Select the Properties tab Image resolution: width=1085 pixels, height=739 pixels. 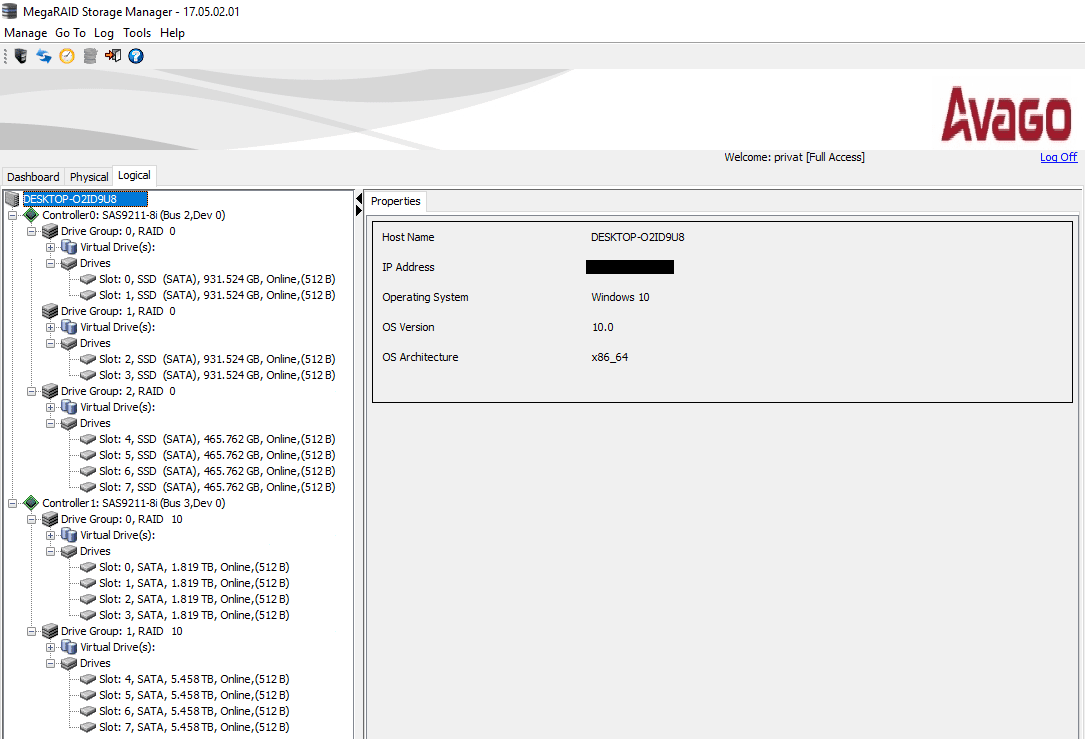point(396,201)
